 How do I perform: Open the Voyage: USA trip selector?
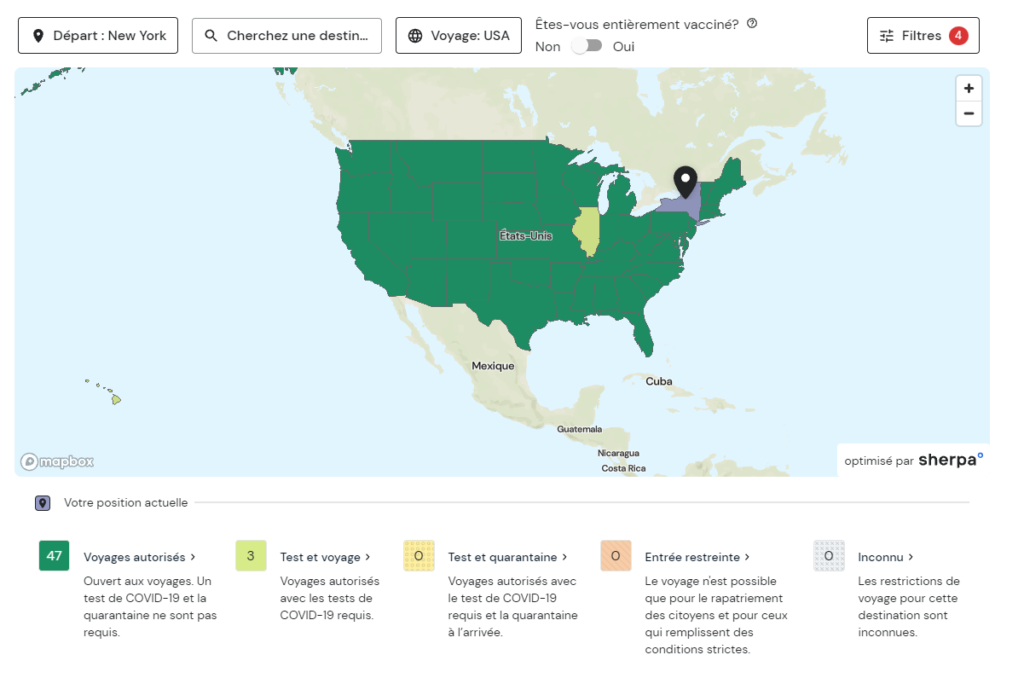coord(459,36)
